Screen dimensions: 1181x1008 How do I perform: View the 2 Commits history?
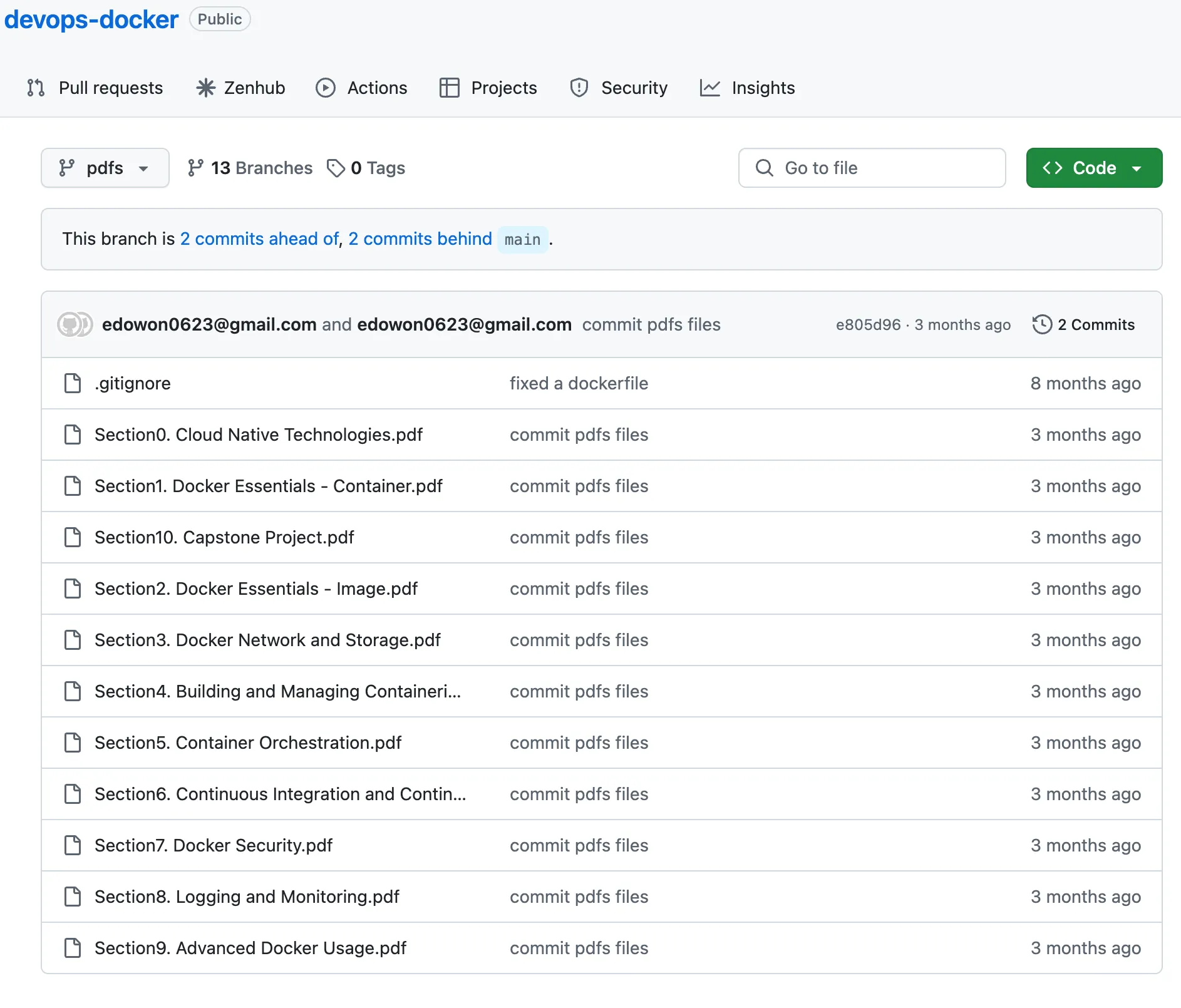(1084, 324)
